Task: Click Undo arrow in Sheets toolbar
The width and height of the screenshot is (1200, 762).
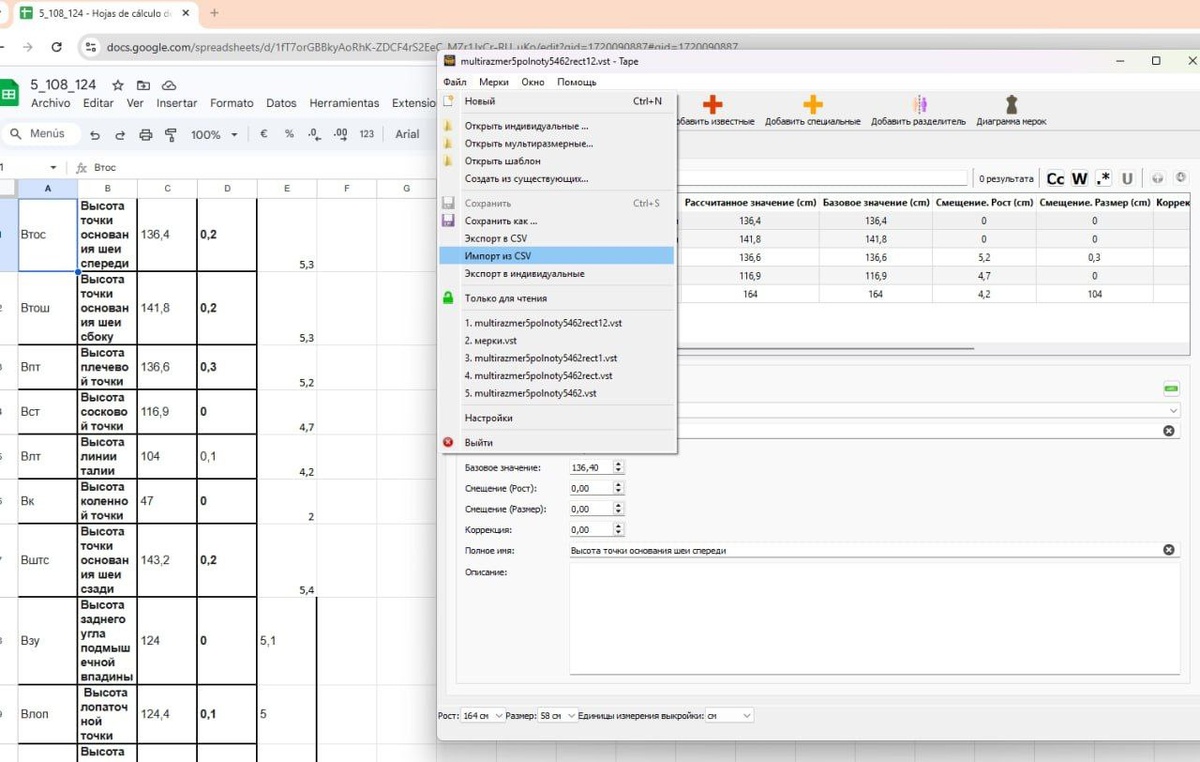Action: click(x=94, y=135)
